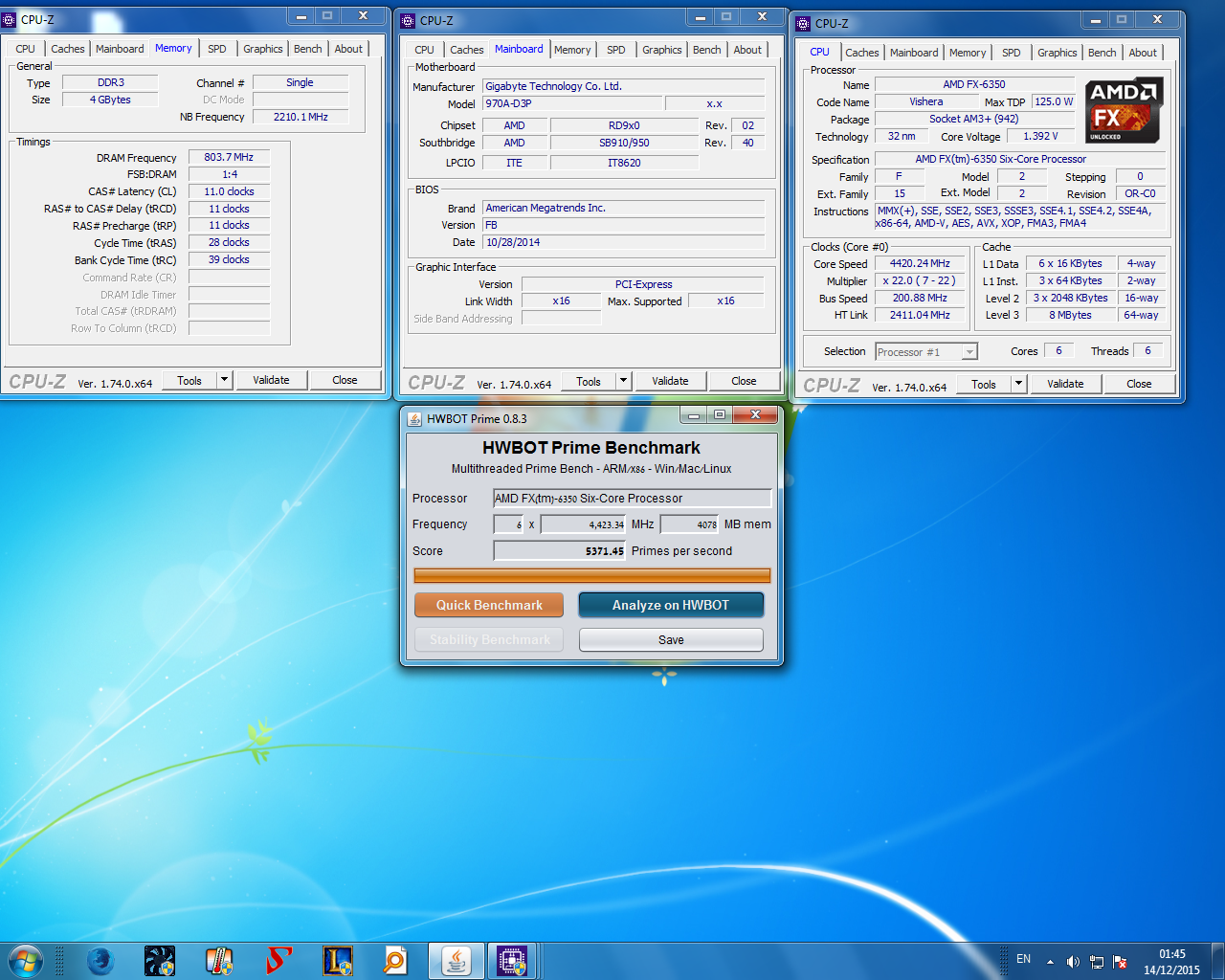Start the Quick Benchmark

(489, 605)
